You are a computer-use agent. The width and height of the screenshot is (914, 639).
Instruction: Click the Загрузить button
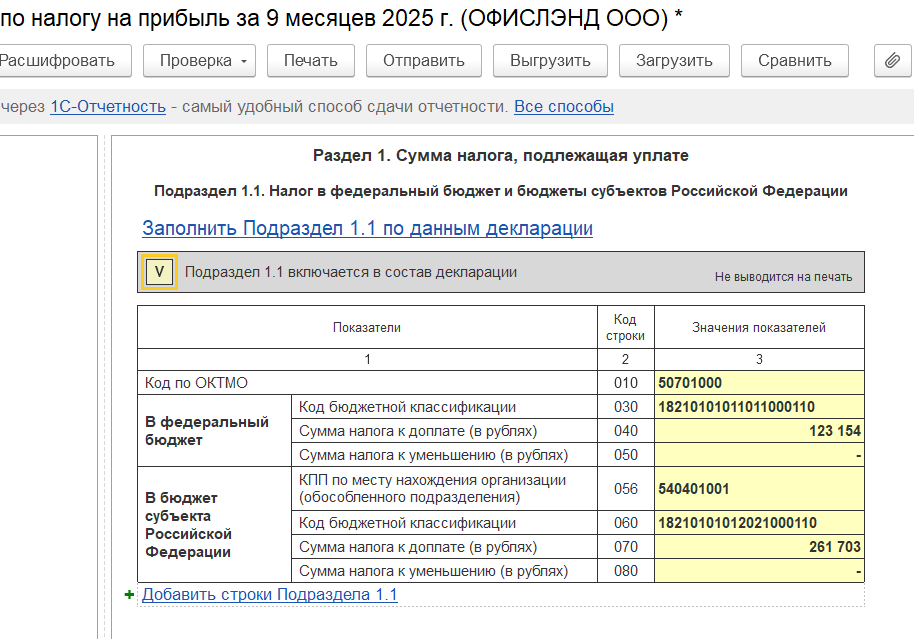[x=674, y=61]
